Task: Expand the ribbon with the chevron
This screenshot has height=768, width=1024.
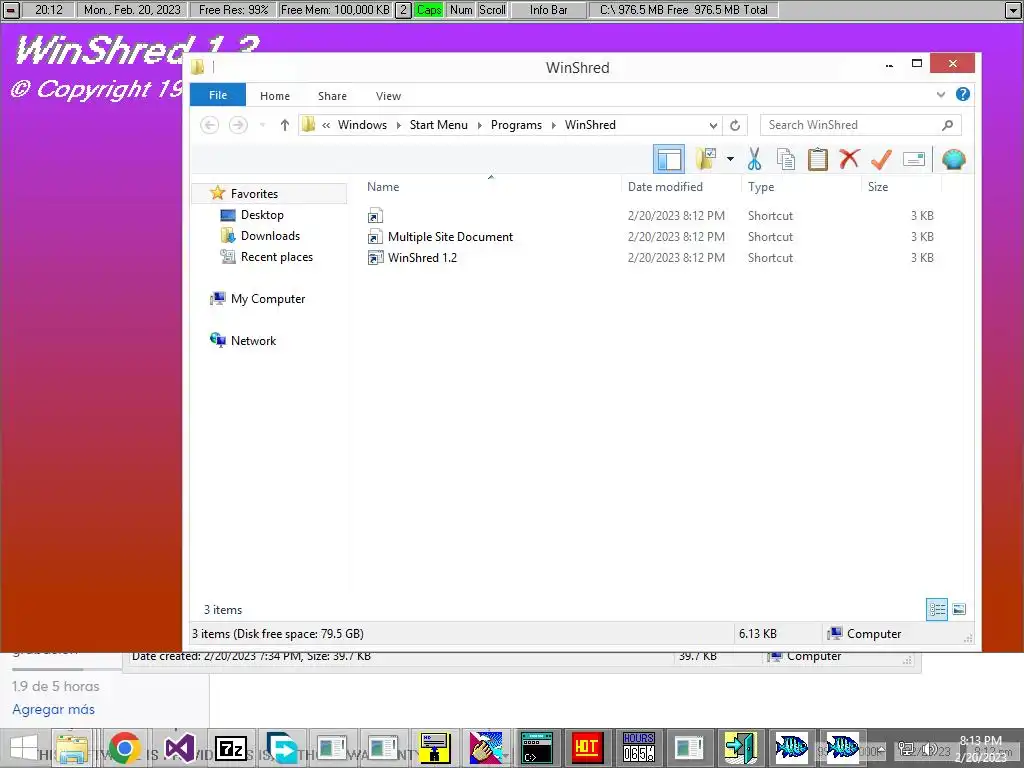Action: coord(941,95)
